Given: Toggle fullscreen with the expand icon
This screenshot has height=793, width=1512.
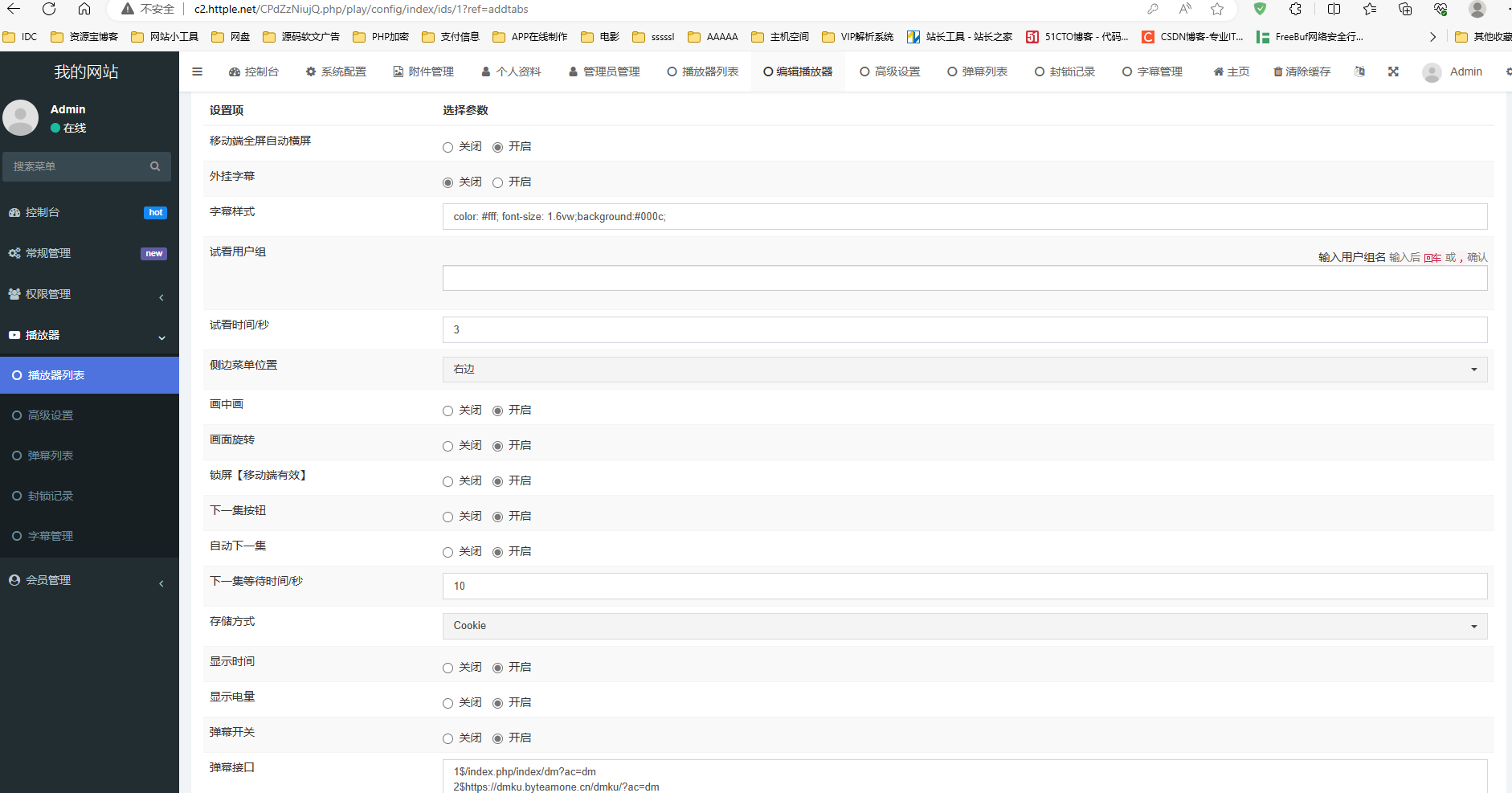Looking at the screenshot, I should click(x=1393, y=72).
